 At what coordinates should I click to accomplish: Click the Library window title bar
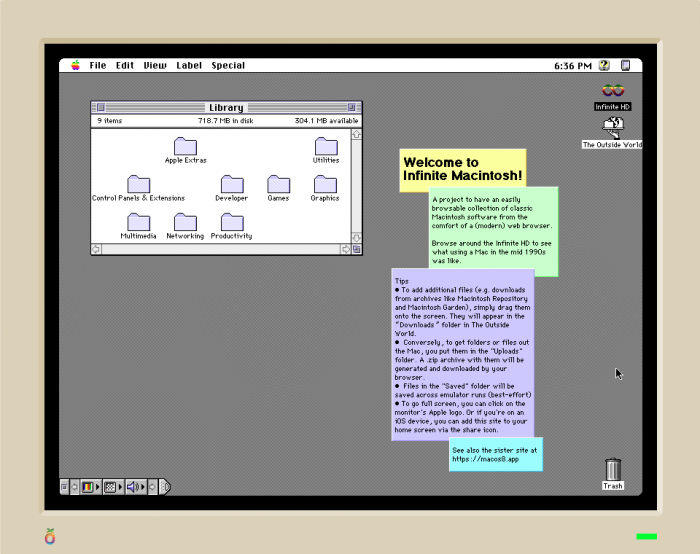pyautogui.click(x=226, y=108)
